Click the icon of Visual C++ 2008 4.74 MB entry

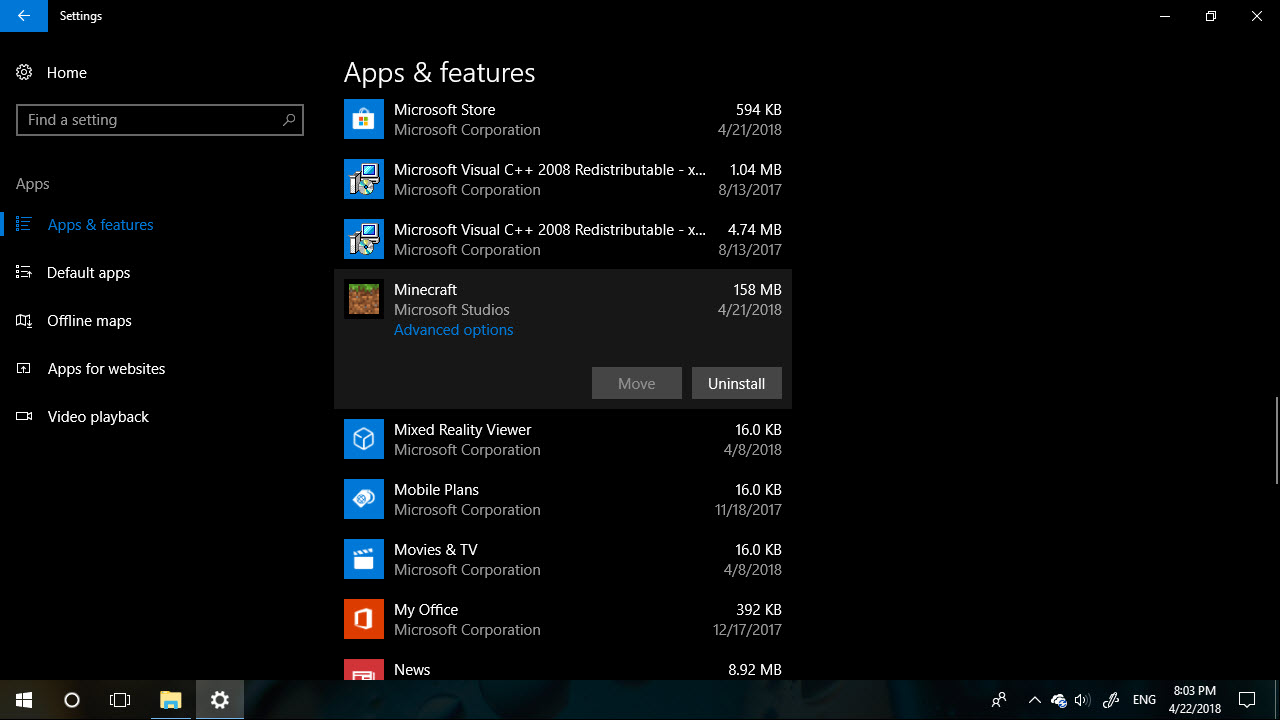click(364, 239)
